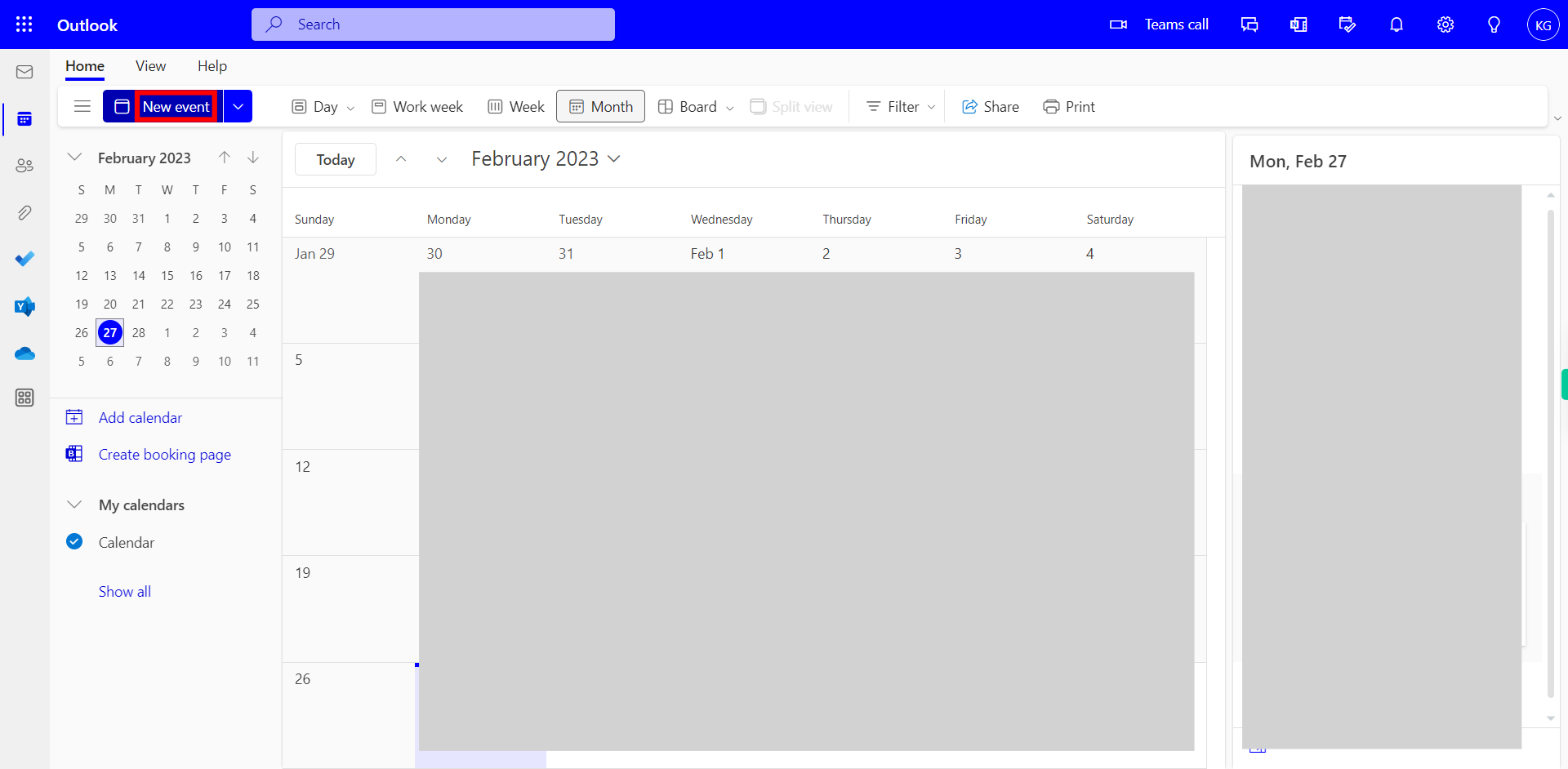This screenshot has width=1568, height=769.
Task: Open Calendar icon in left sidebar
Action: [x=24, y=119]
